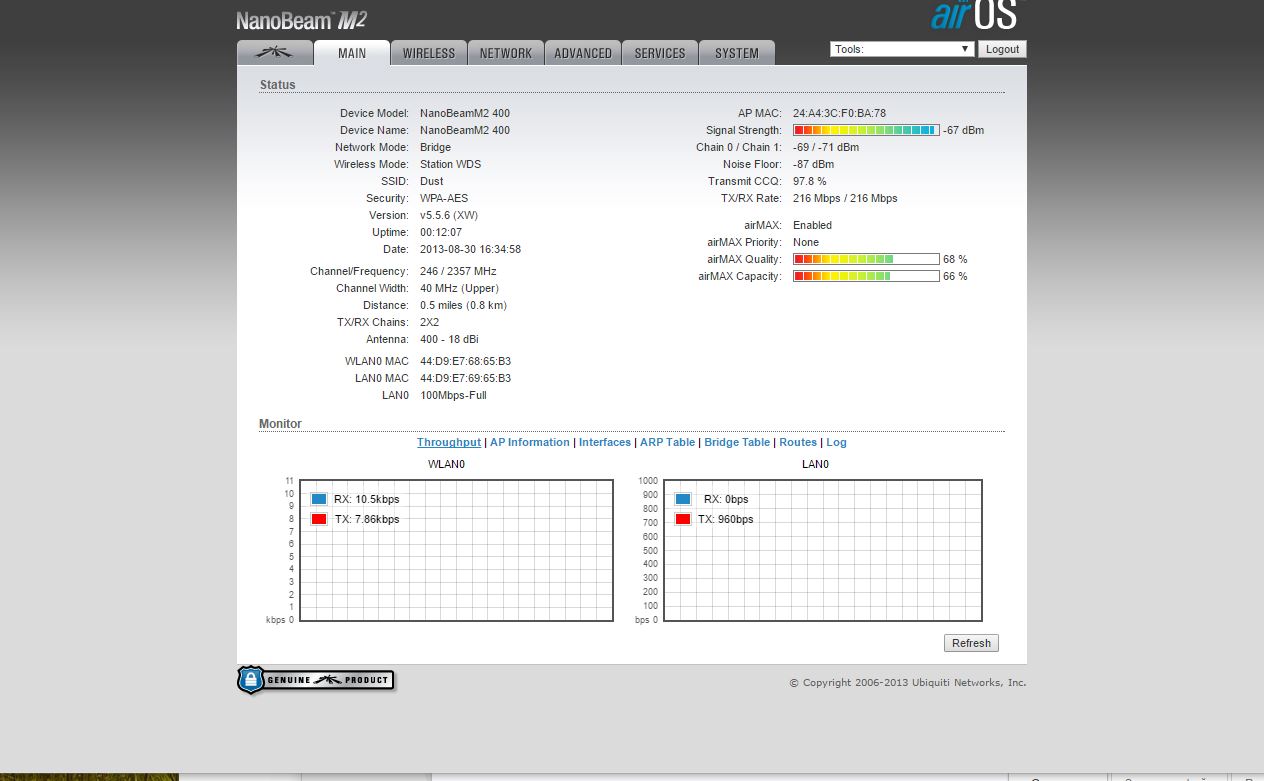This screenshot has height=781, width=1264.
Task: Click the airMAX Quality bar
Action: click(x=866, y=259)
